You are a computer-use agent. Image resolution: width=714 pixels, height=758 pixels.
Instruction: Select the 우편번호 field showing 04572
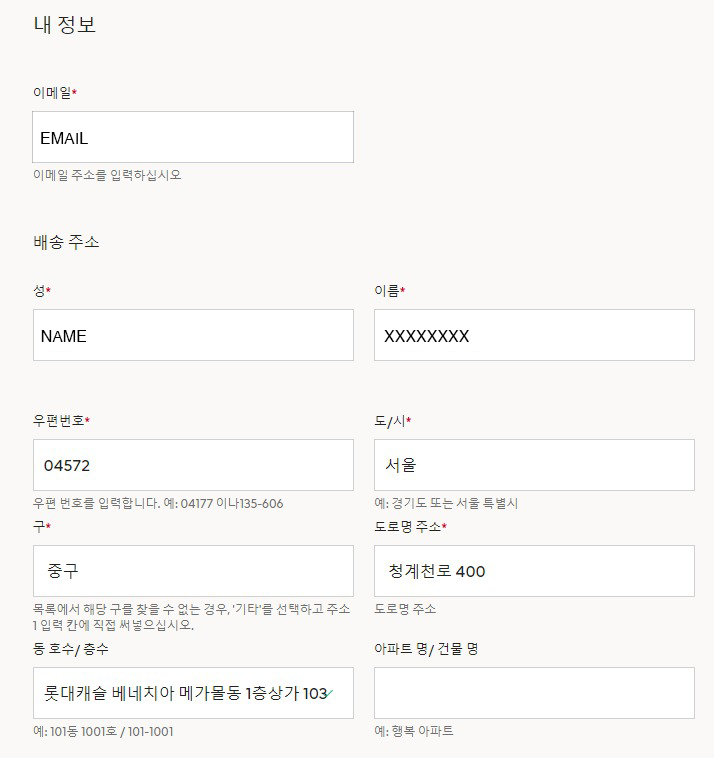tap(193, 465)
